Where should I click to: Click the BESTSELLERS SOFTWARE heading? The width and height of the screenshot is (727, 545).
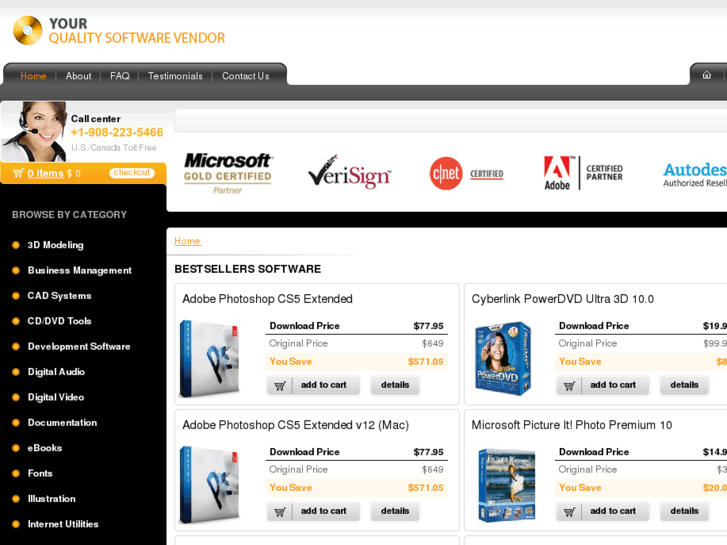pos(248,269)
